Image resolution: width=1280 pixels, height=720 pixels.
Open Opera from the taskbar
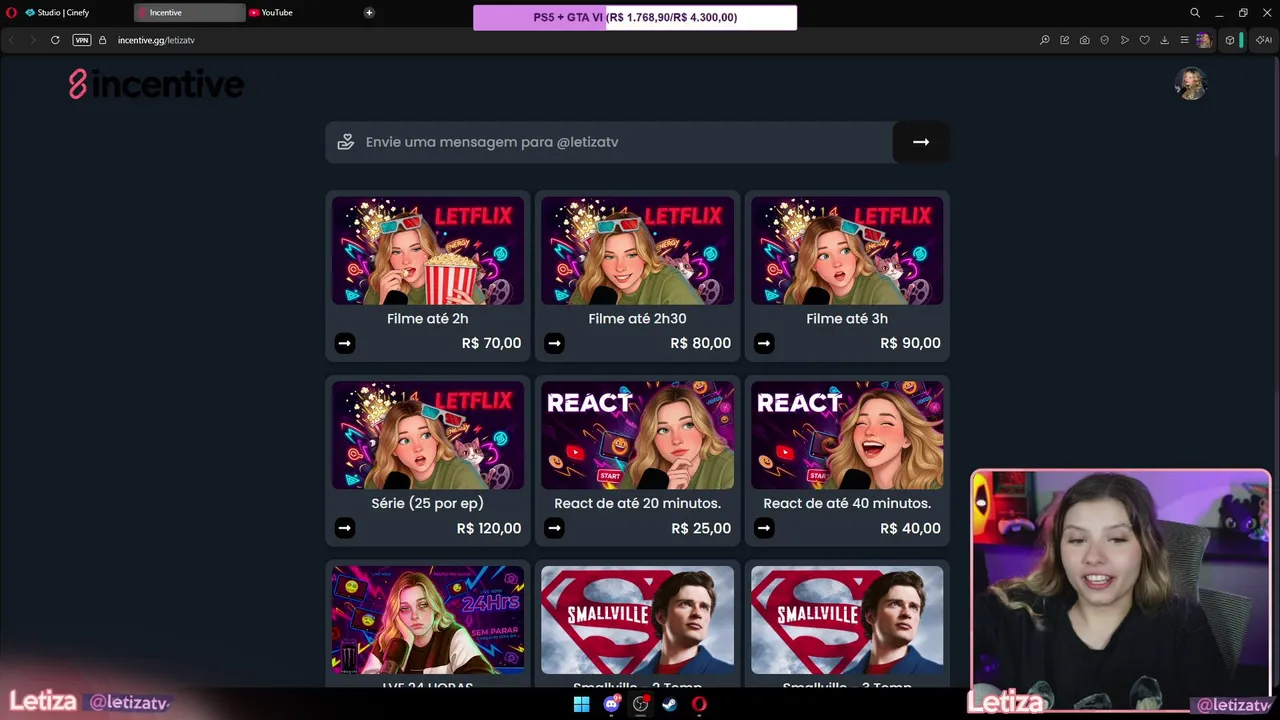[x=699, y=704]
